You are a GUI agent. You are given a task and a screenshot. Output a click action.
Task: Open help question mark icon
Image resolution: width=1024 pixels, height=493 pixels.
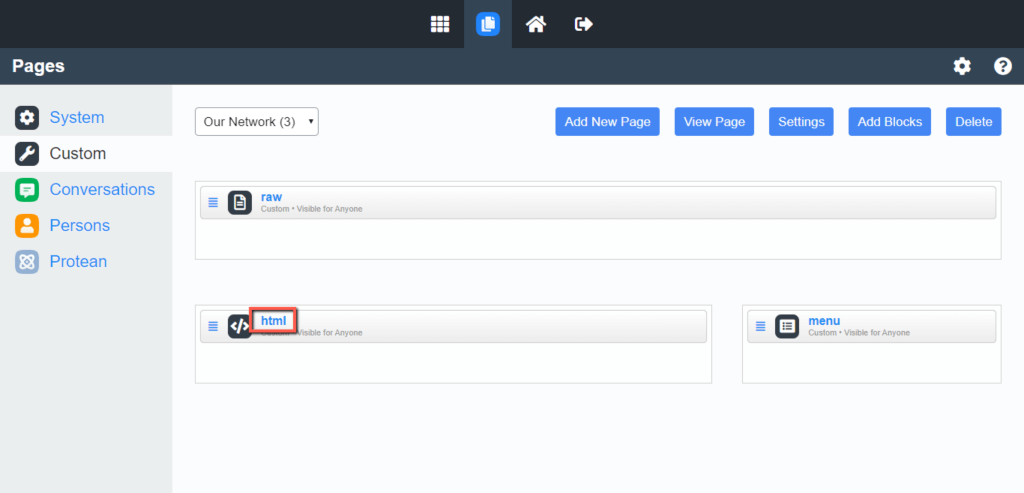[1003, 66]
